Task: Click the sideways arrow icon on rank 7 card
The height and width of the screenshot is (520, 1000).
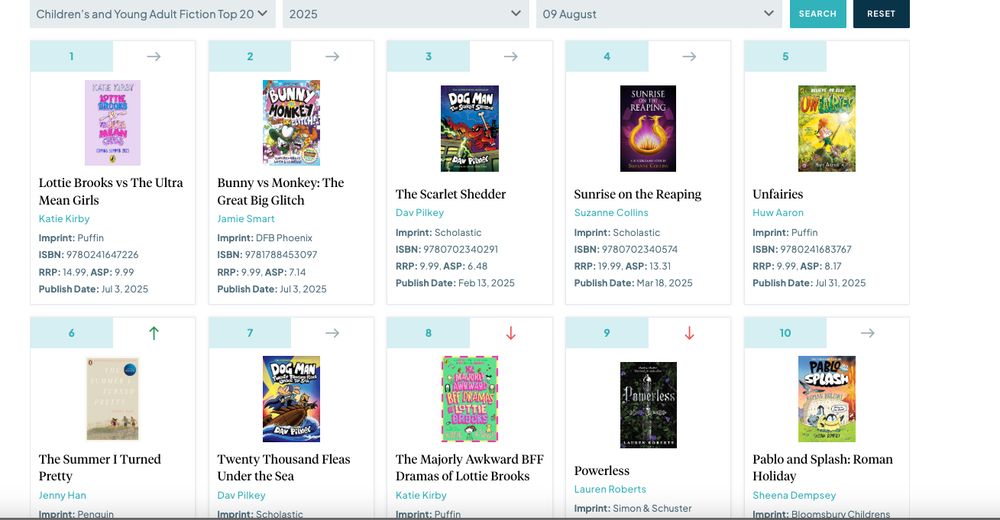Action: click(x=332, y=333)
